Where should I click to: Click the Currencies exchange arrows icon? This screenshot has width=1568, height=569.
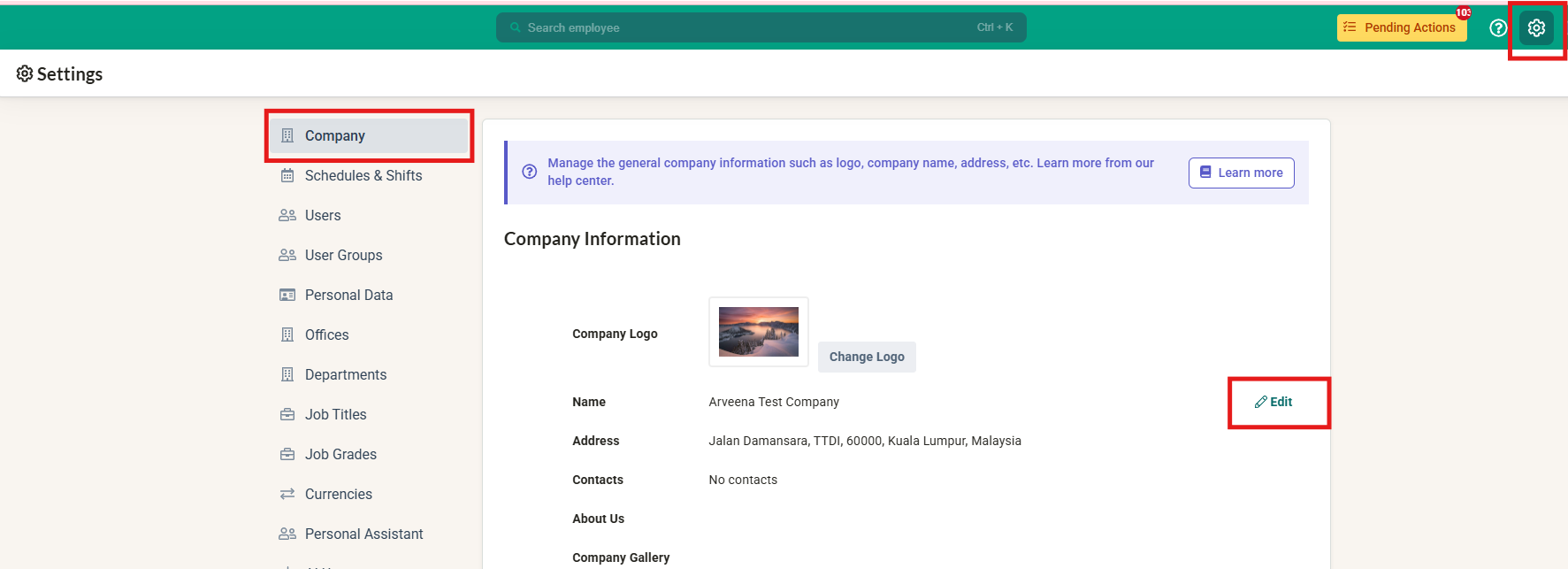[287, 494]
